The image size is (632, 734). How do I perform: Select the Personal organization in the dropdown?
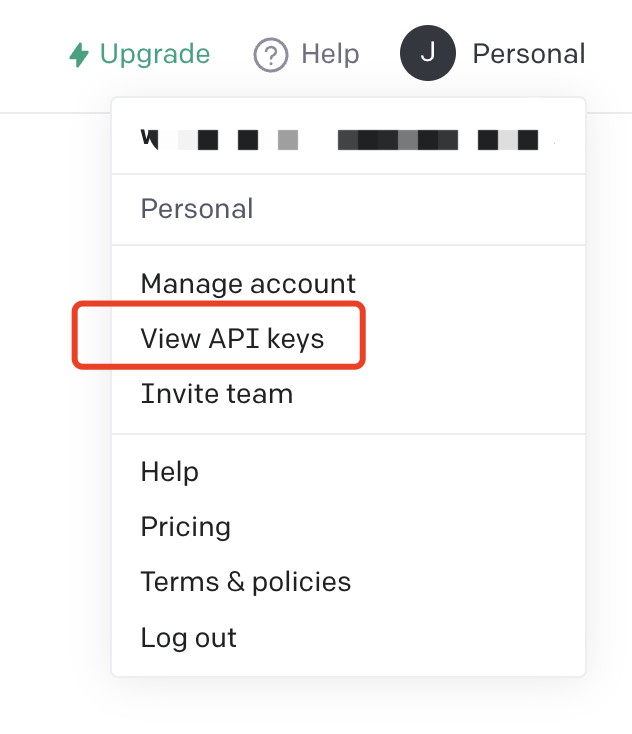[x=197, y=209]
